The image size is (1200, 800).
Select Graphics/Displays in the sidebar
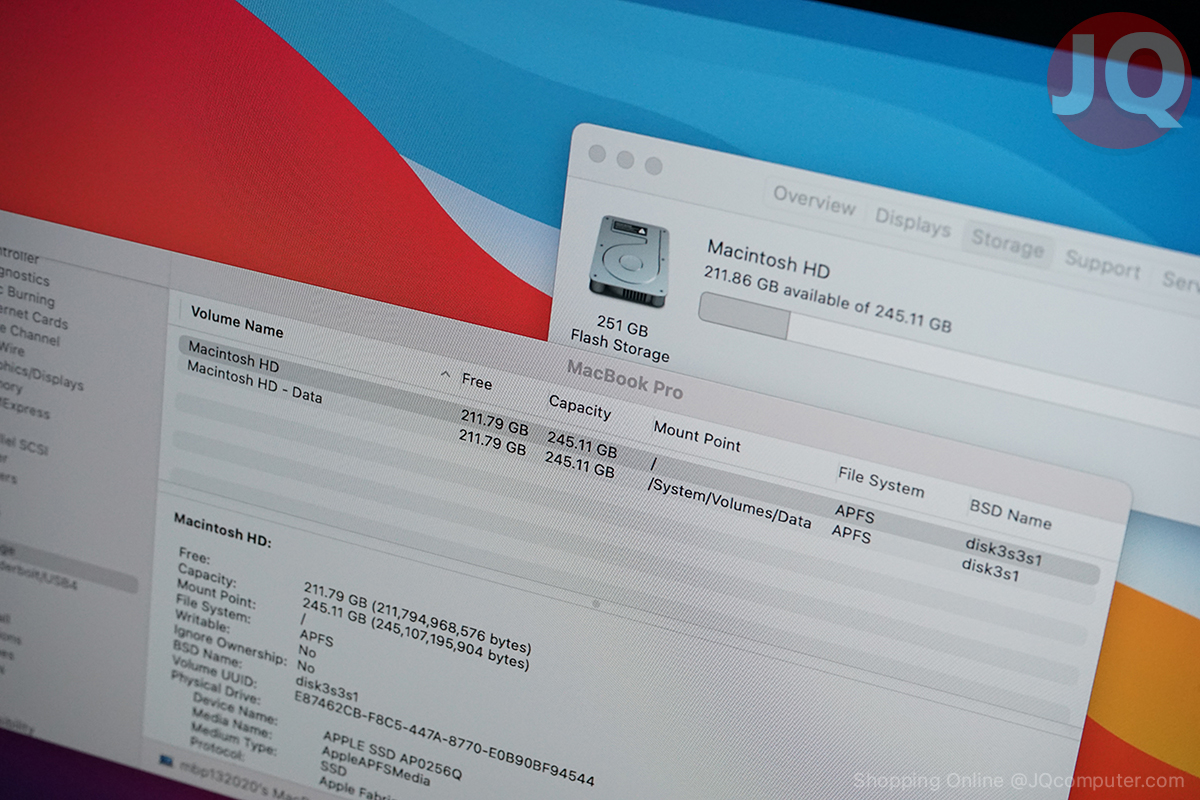[x=42, y=377]
